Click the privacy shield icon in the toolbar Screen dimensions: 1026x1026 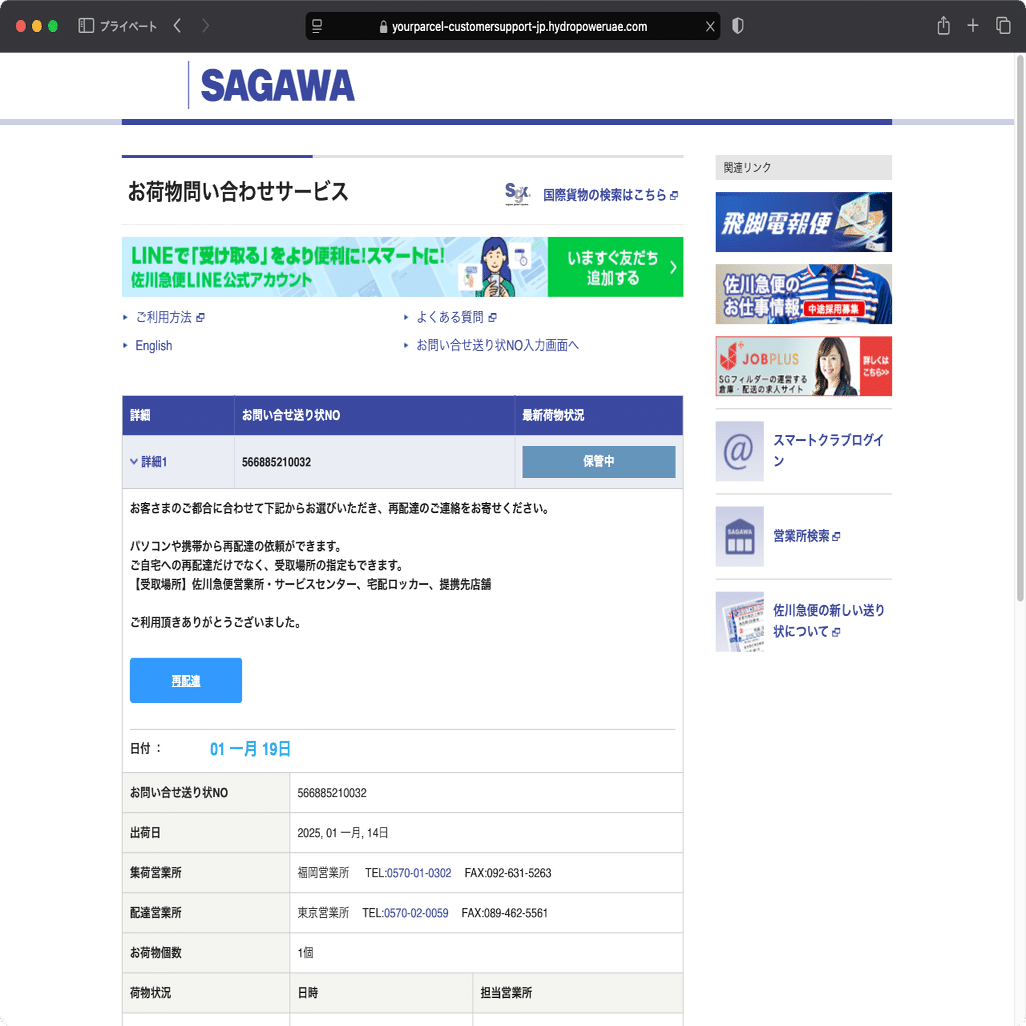point(737,26)
